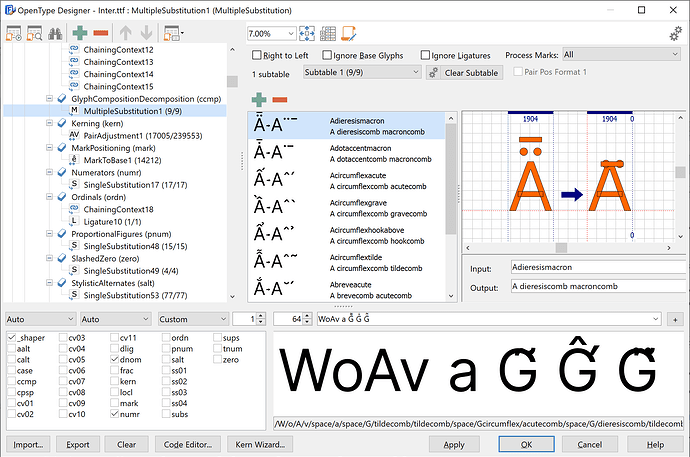Toggle the kern feature checkbox
Image resolution: width=690 pixels, height=457 pixels.
(x=115, y=381)
